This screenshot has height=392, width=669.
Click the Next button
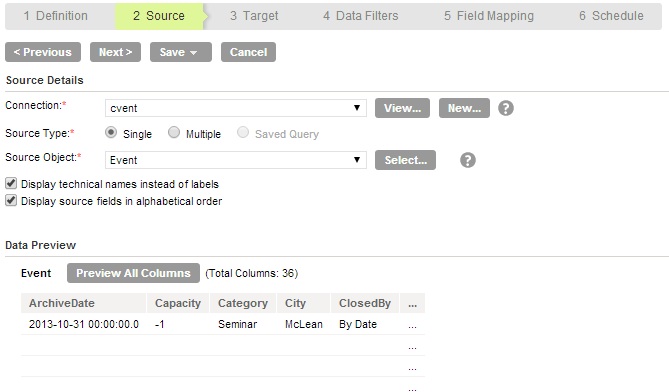115,52
